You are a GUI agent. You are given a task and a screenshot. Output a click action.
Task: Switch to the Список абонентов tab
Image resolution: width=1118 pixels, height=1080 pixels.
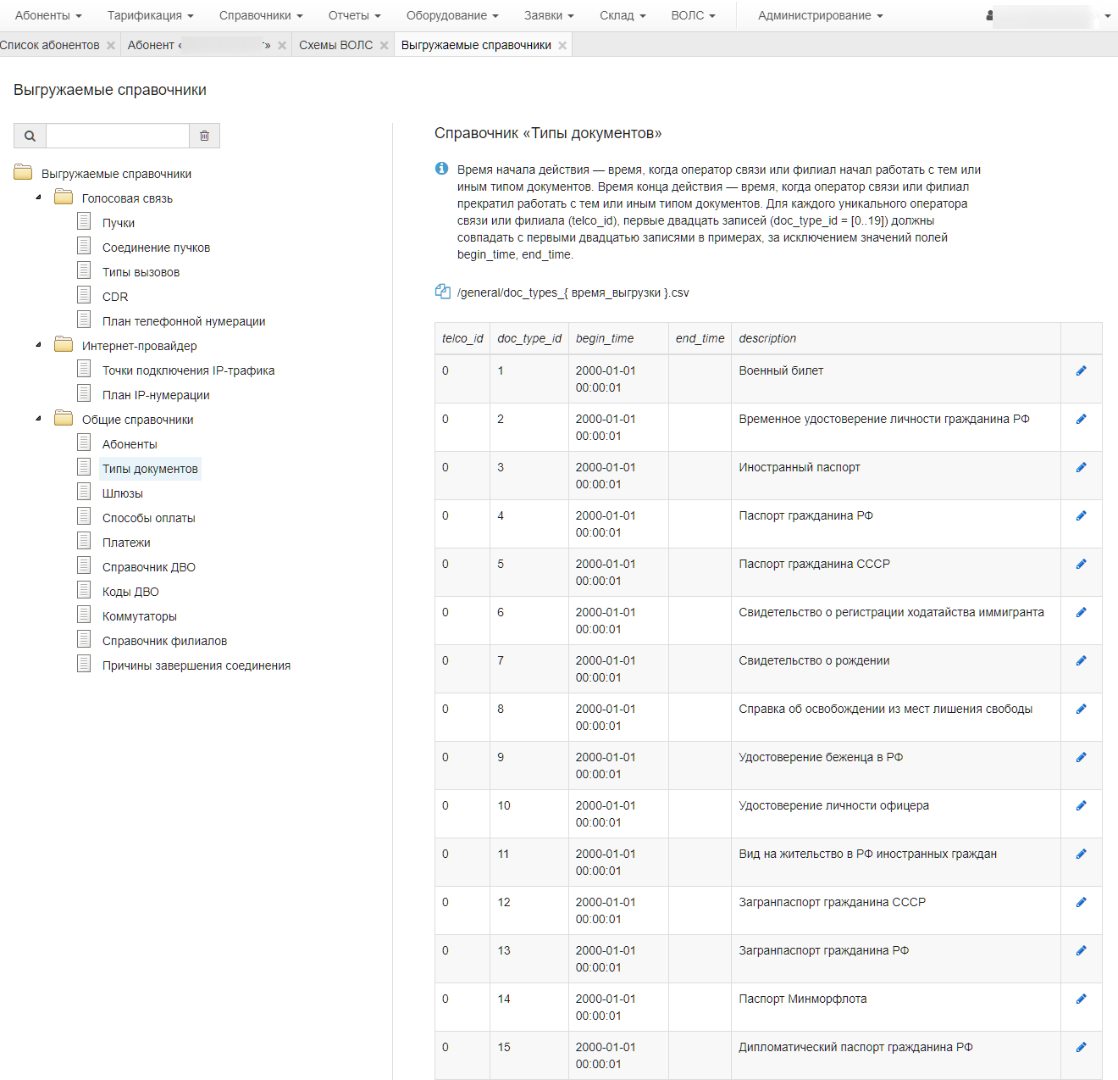coord(50,45)
